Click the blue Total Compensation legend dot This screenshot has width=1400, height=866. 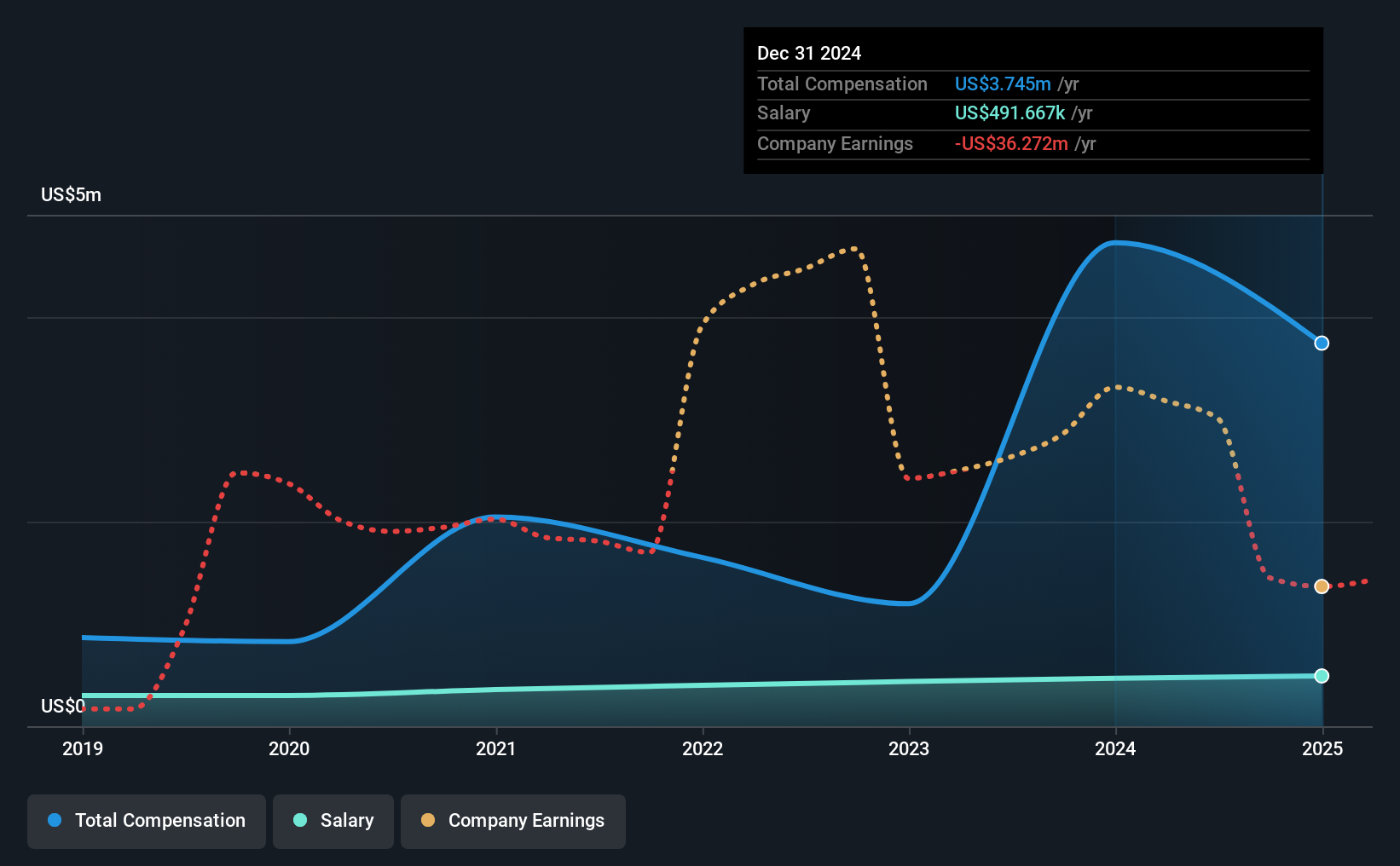[55, 820]
